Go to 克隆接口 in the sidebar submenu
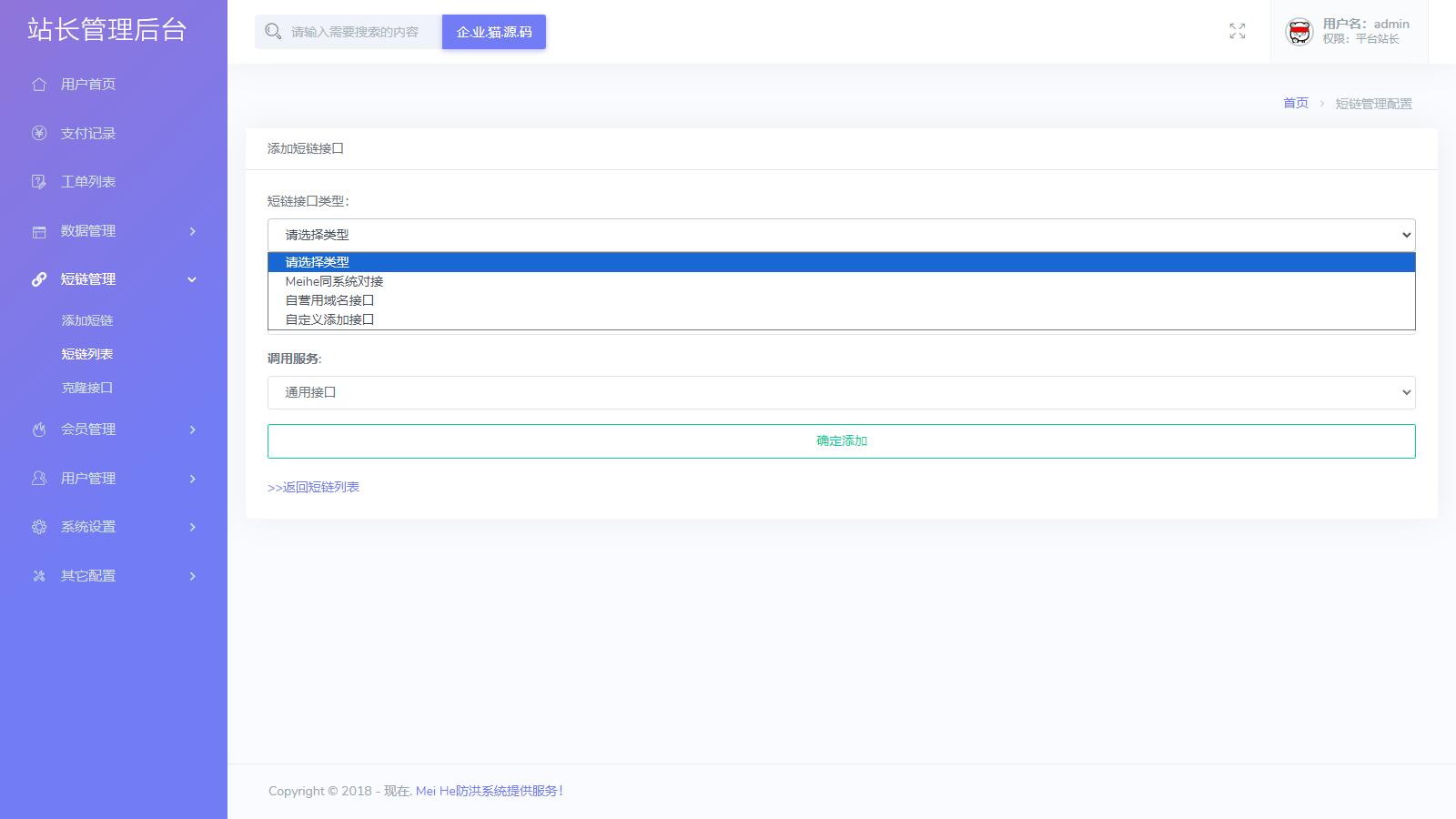The width and height of the screenshot is (1456, 819). (87, 388)
